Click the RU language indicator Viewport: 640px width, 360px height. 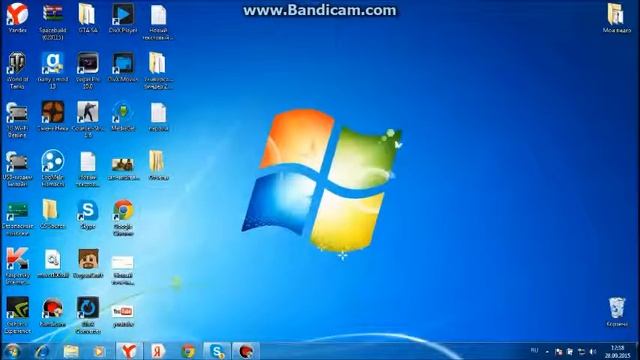pyautogui.click(x=534, y=350)
